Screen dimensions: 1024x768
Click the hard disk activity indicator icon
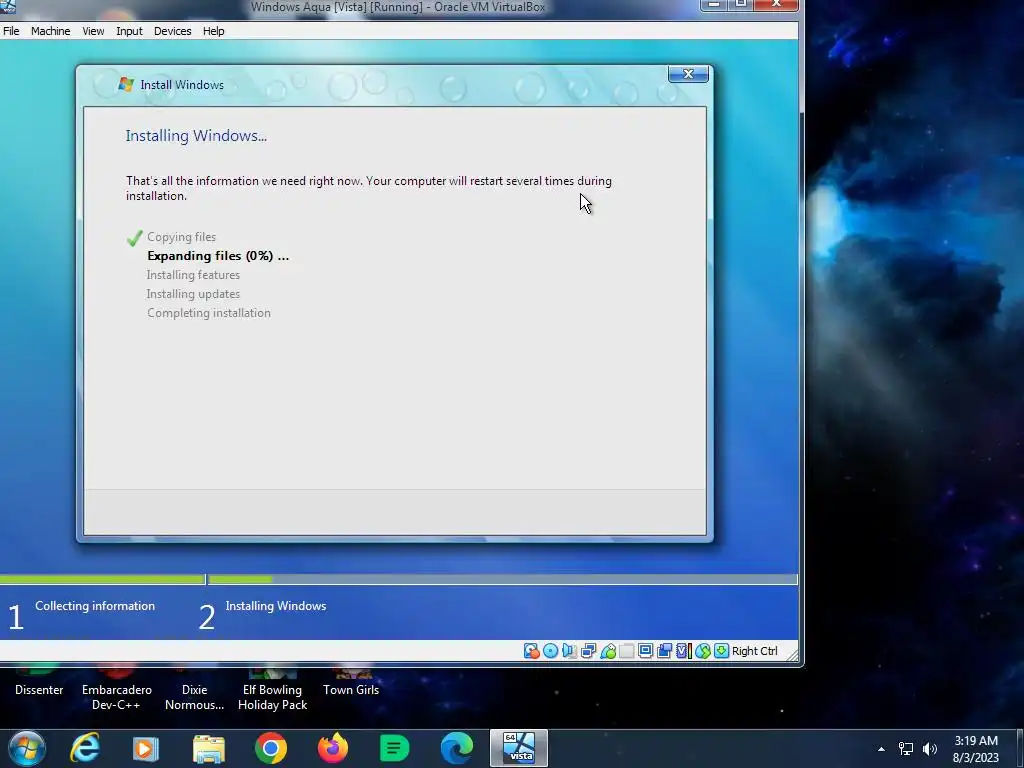click(532, 650)
